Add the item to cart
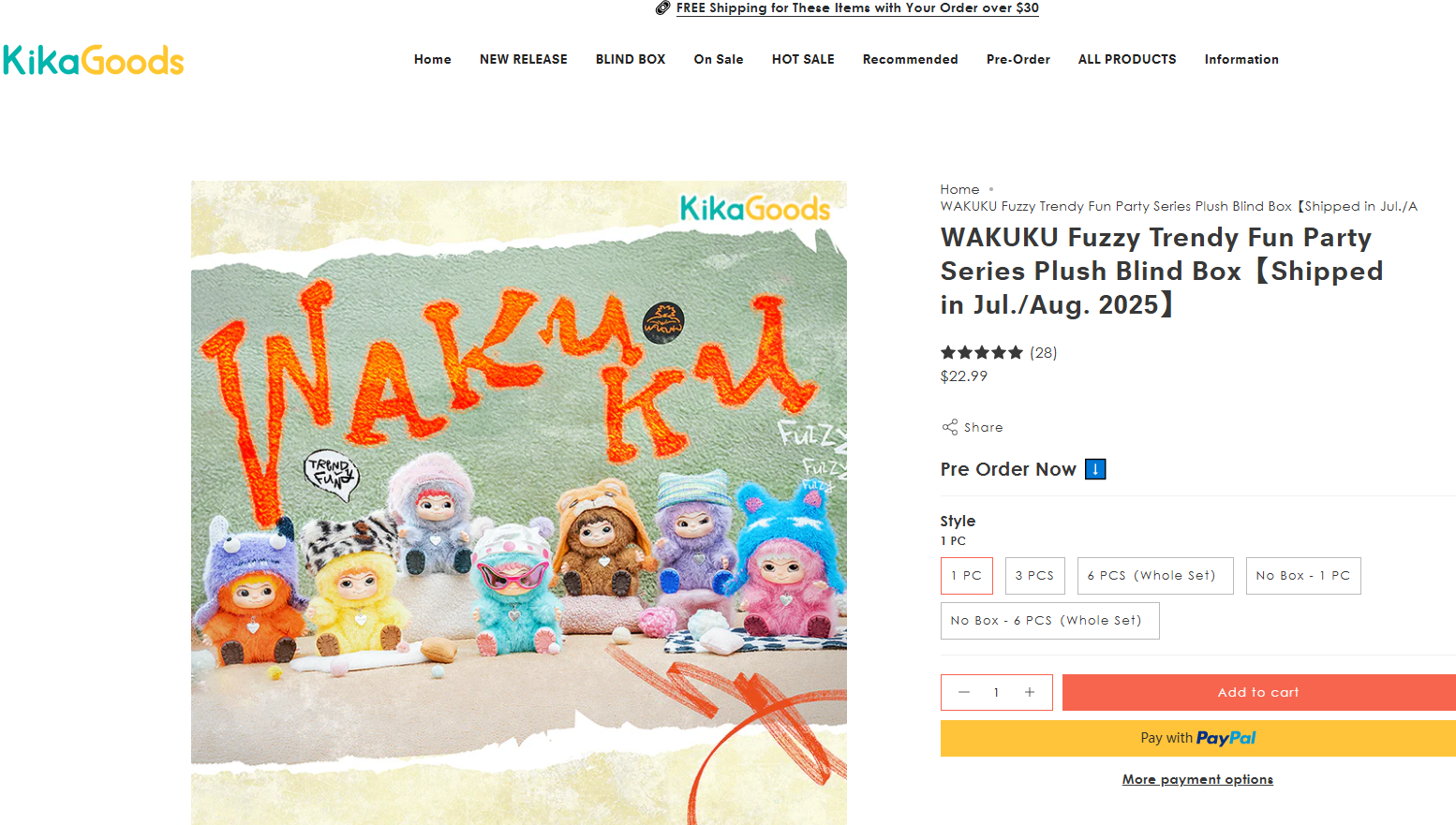The width and height of the screenshot is (1456, 825). click(1258, 692)
